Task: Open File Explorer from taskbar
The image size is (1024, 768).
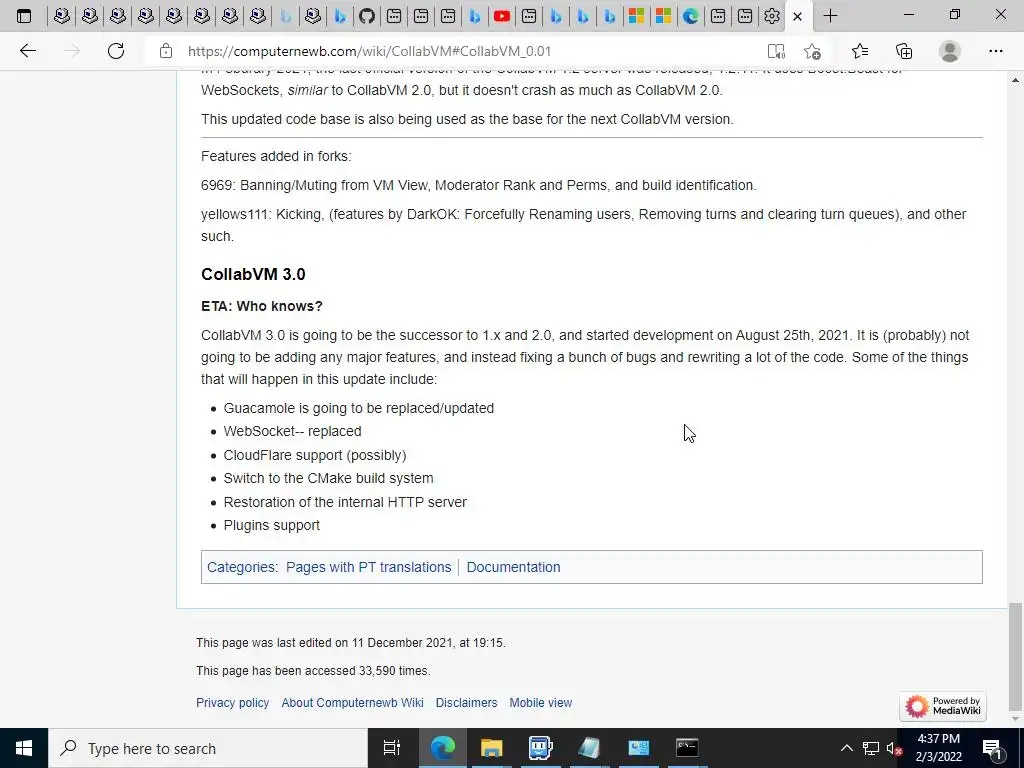Action: tap(491, 748)
